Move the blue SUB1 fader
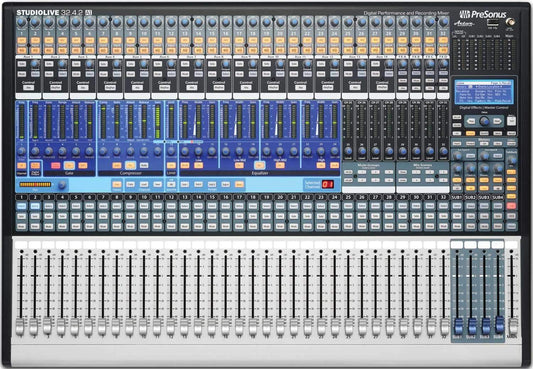This screenshot has width=533, height=369. tap(458, 326)
